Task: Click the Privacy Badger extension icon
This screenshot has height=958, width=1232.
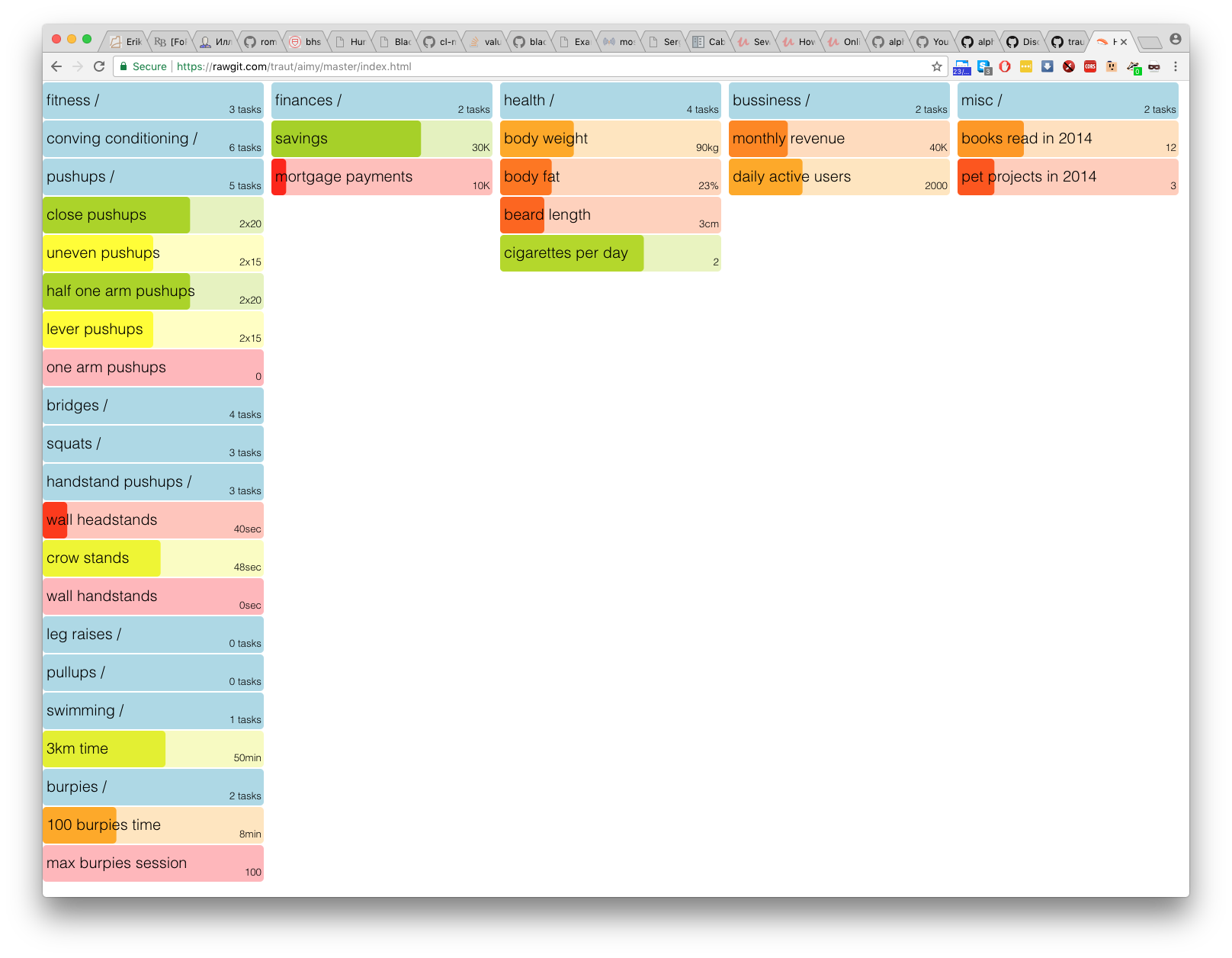Action: [x=1133, y=66]
